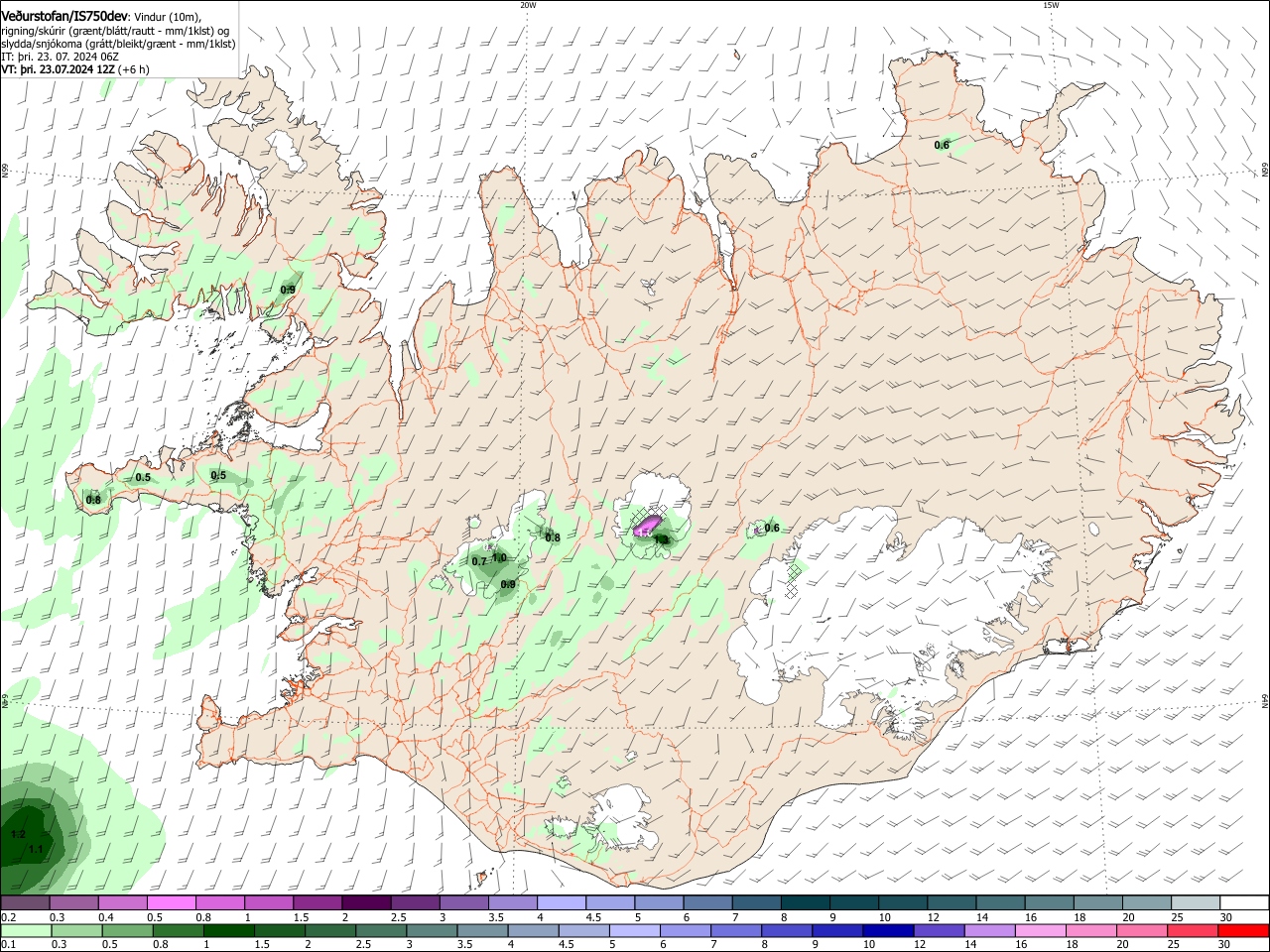1270x952 pixels.
Task: Click the dark teal 8–9 swatch, upper legend
Action: point(806,903)
